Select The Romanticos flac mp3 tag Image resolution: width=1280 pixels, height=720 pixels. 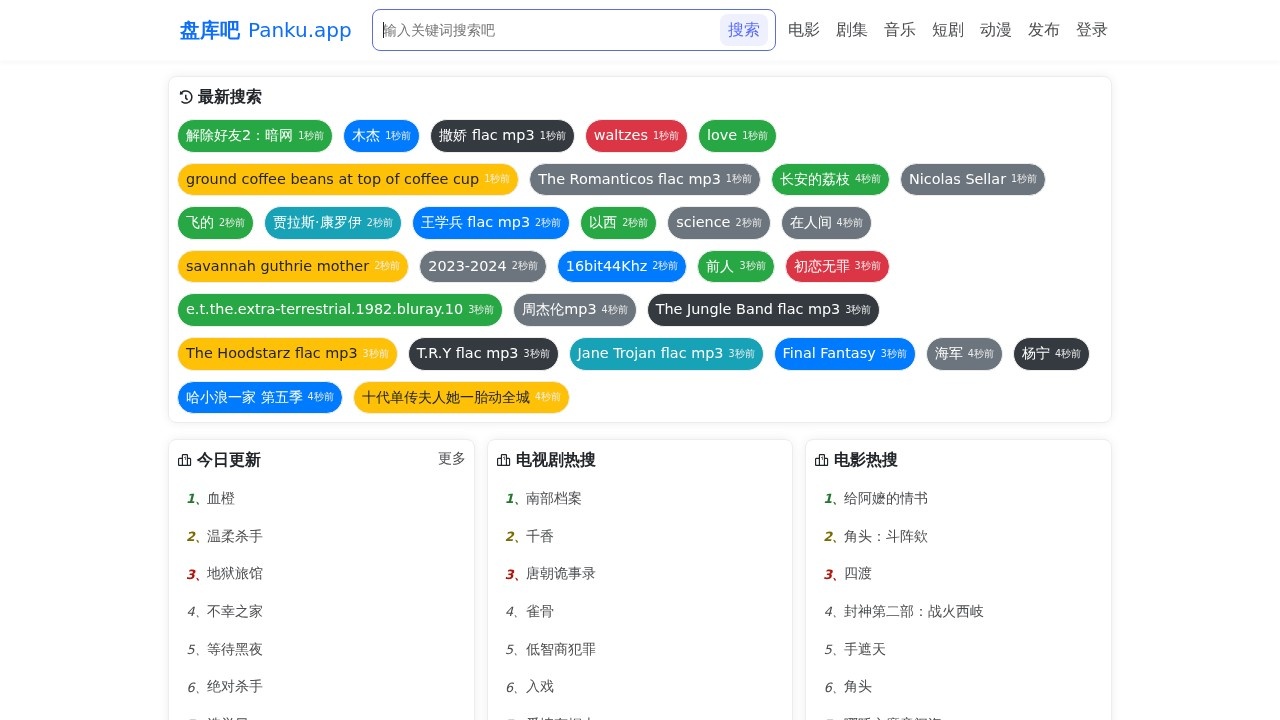tap(645, 180)
